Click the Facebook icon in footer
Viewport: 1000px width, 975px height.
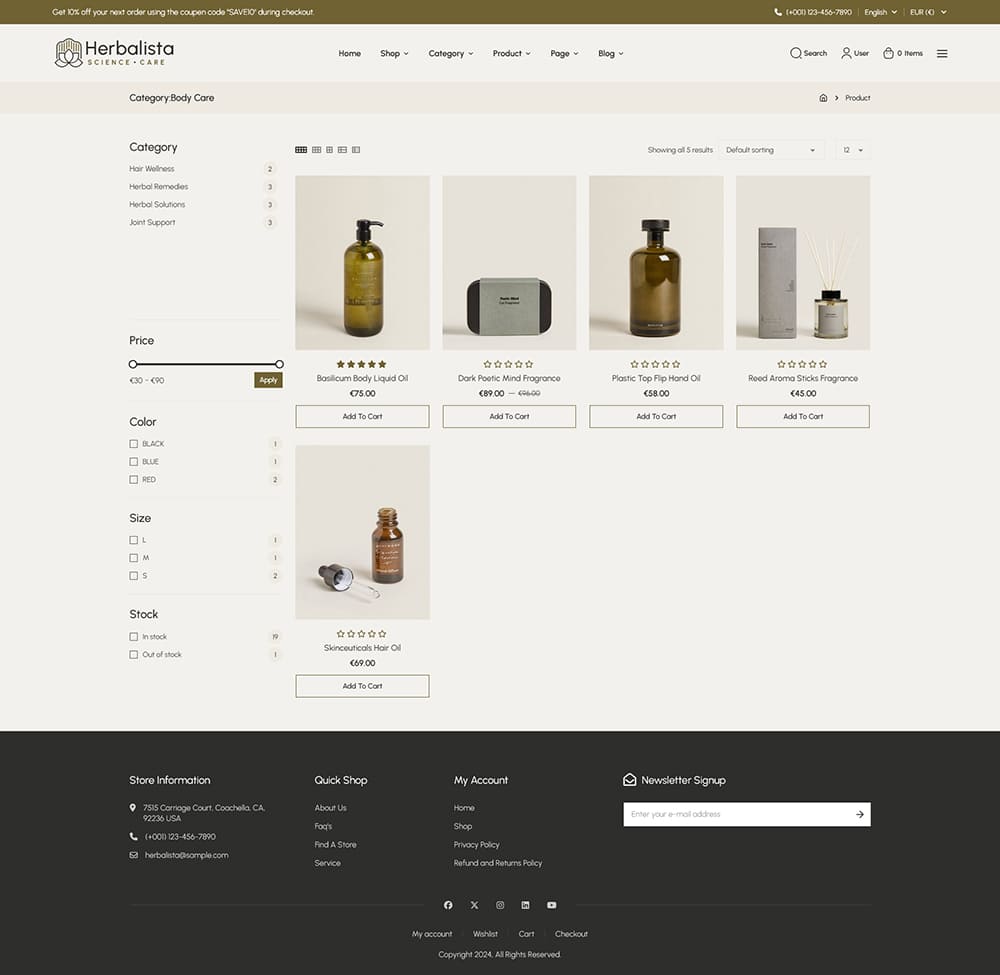point(448,905)
